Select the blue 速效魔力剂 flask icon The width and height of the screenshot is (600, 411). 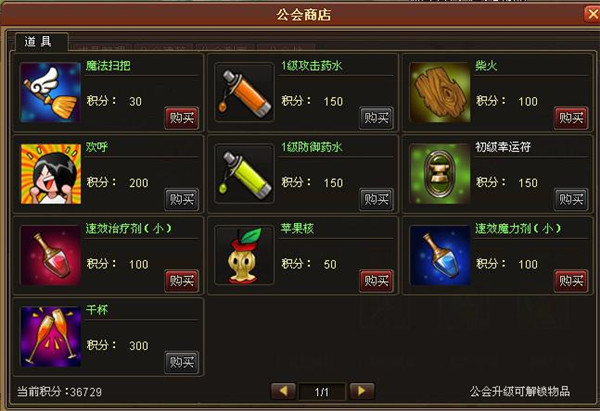[440, 256]
